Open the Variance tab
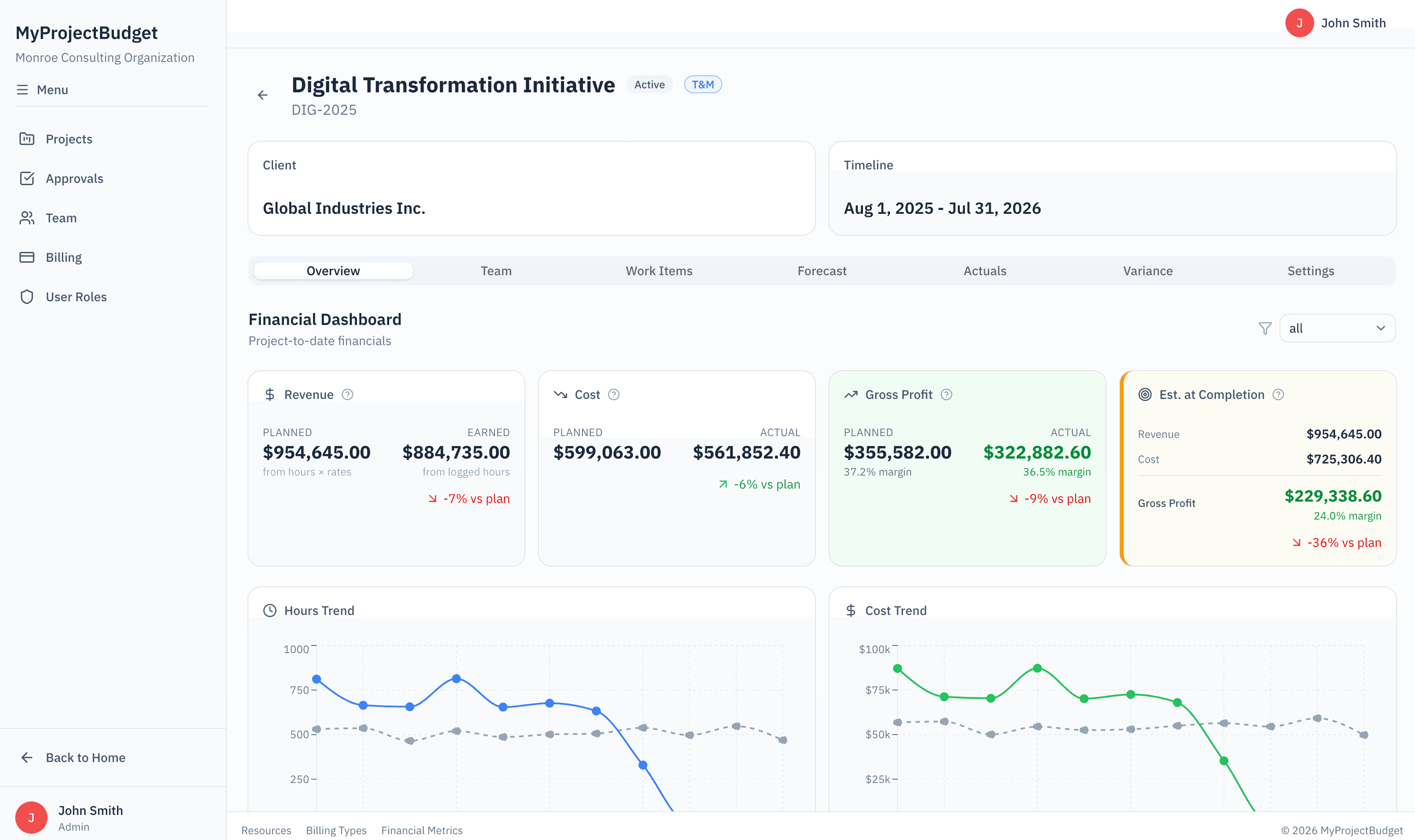This screenshot has height=840, width=1415. [1148, 271]
